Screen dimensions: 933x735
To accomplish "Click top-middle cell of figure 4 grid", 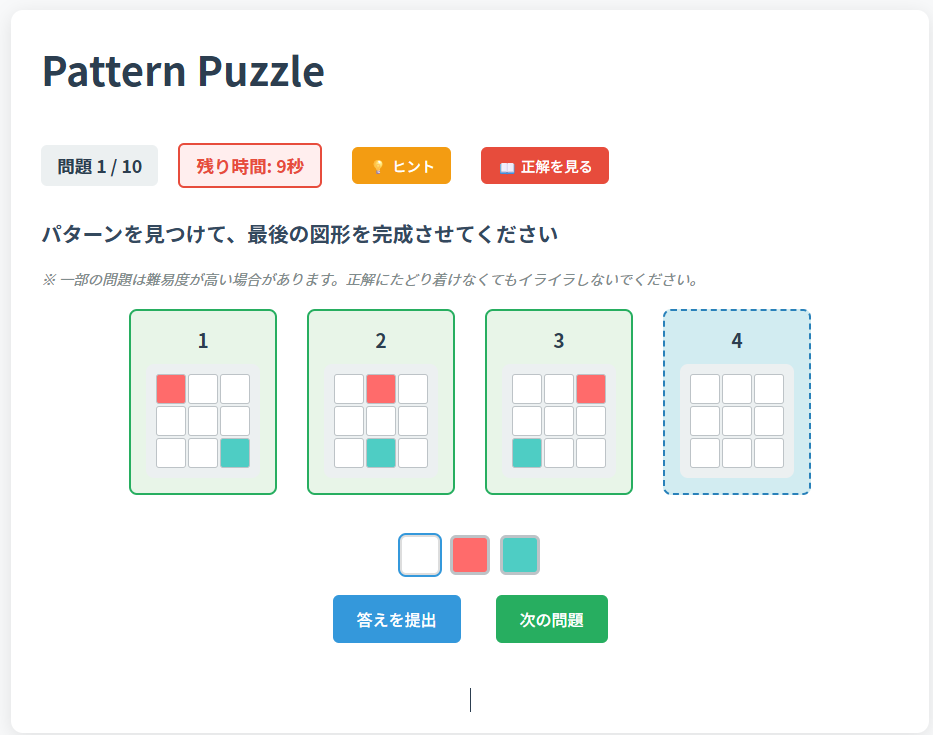I will click(737, 389).
